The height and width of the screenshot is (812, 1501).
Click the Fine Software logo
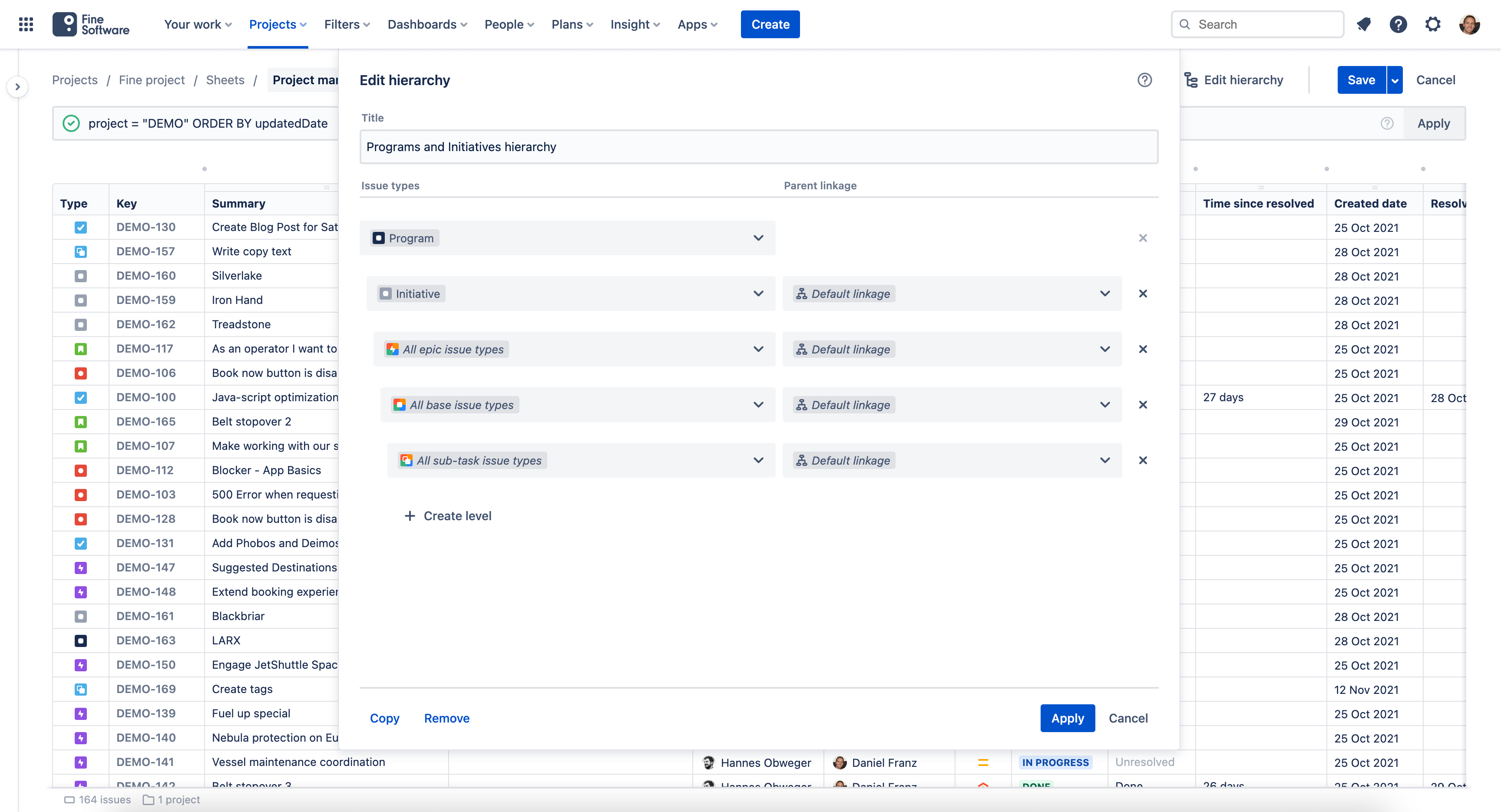coord(91,24)
